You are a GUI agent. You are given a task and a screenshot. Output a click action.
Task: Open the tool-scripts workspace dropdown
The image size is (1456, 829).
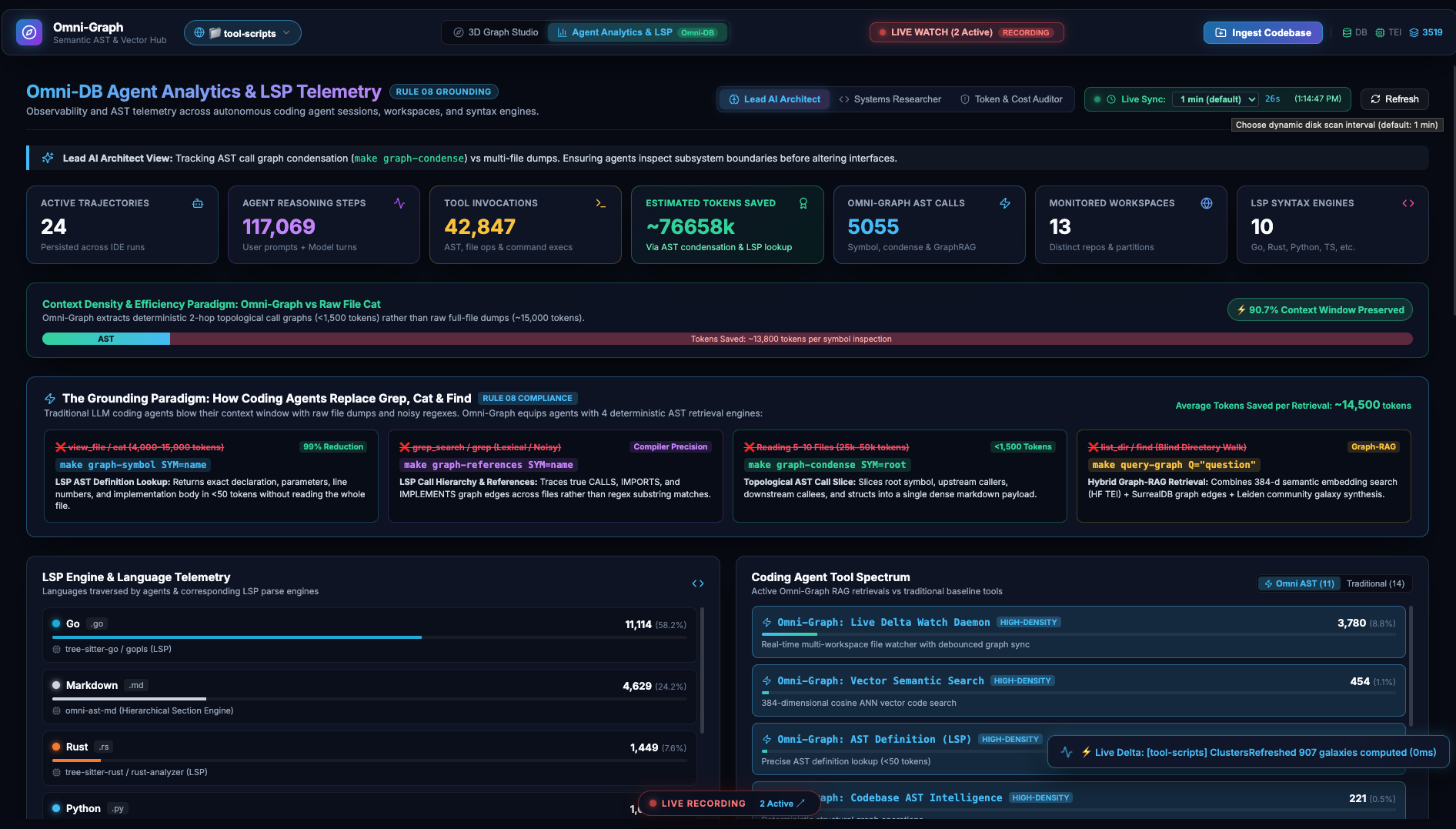[242, 33]
